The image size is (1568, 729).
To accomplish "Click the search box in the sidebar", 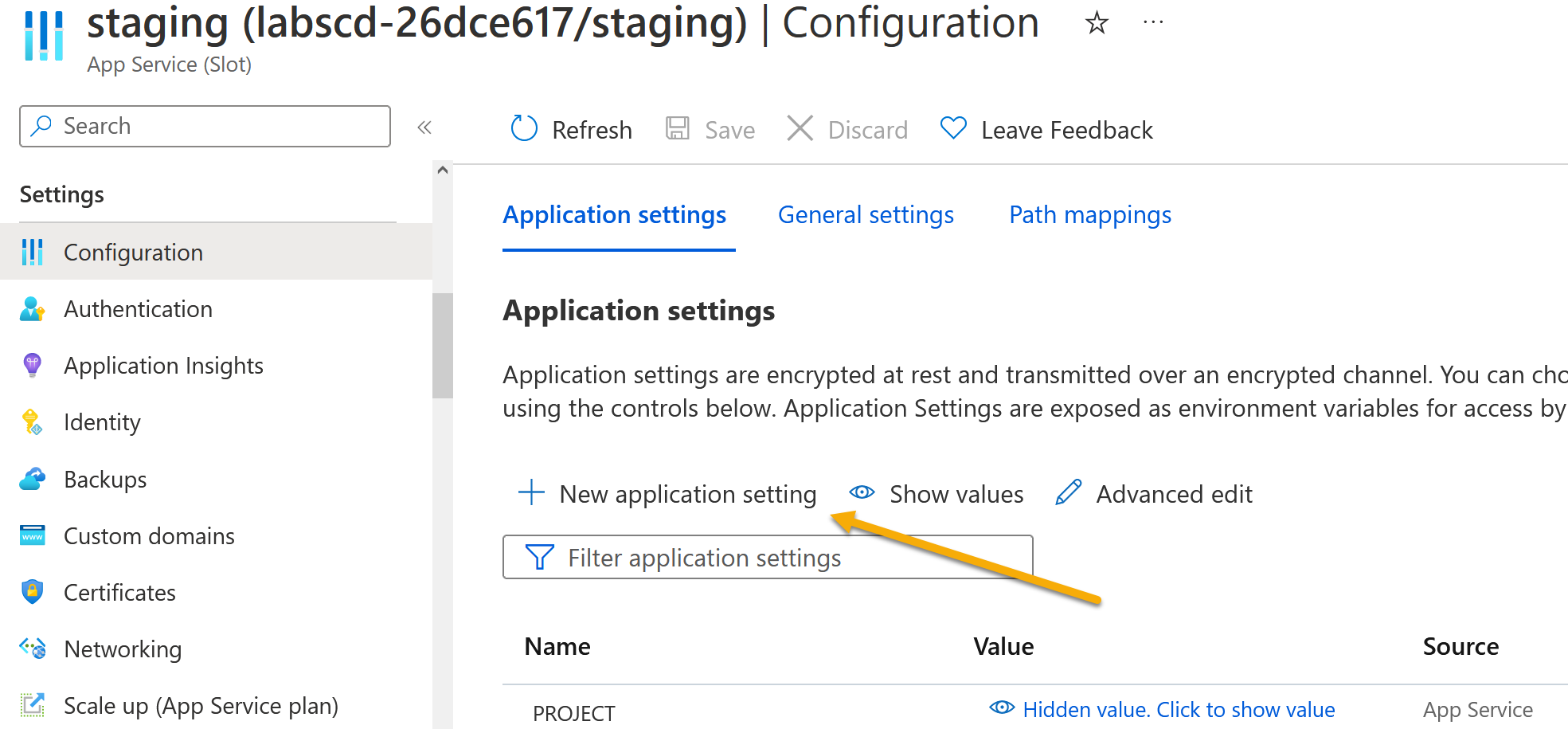I will pos(205,126).
